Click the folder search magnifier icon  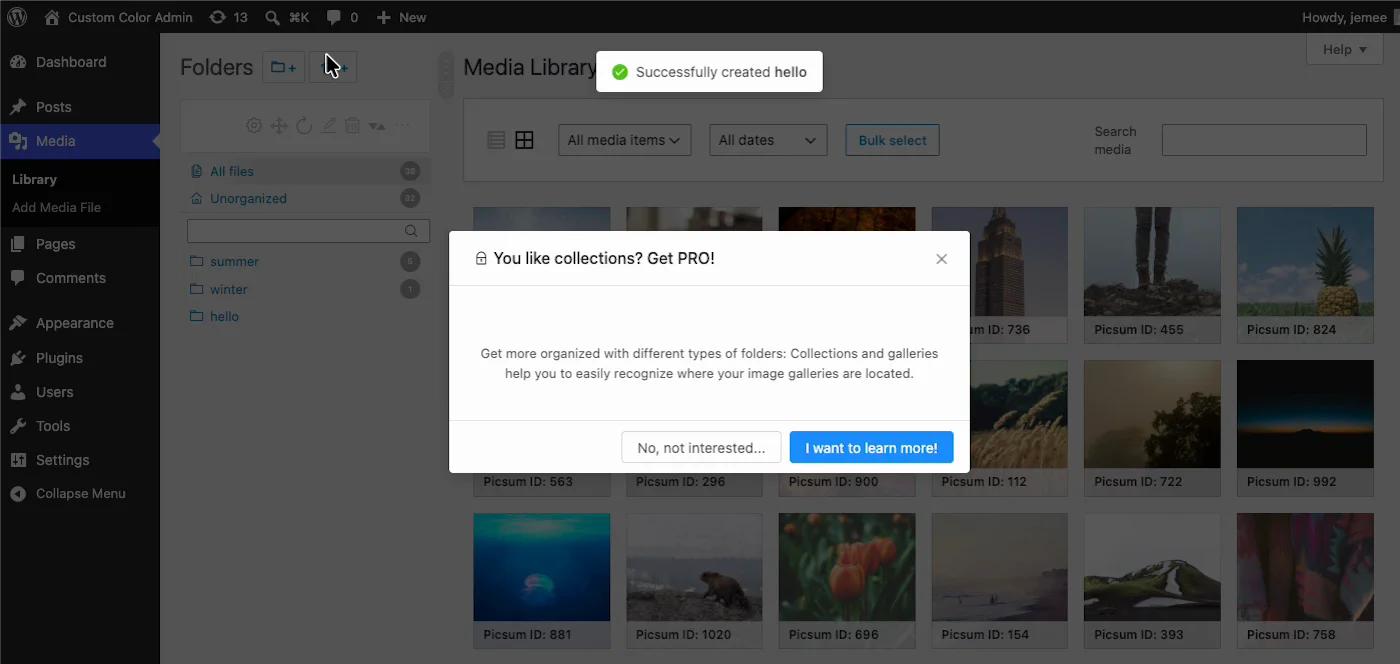pos(411,231)
